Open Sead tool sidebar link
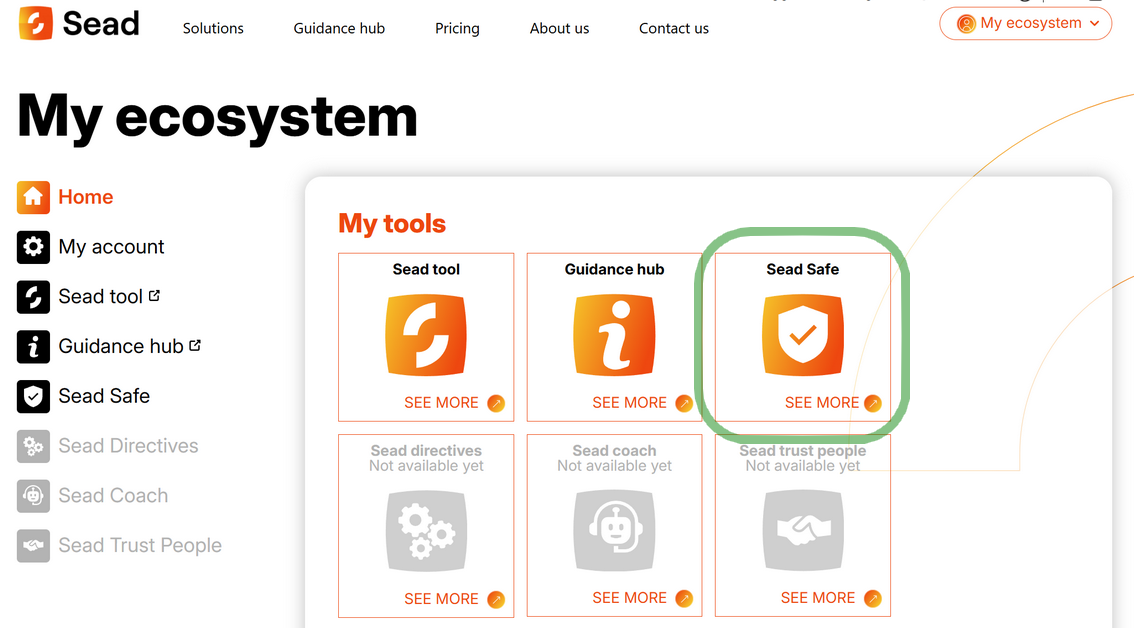The image size is (1134, 628). (x=101, y=297)
